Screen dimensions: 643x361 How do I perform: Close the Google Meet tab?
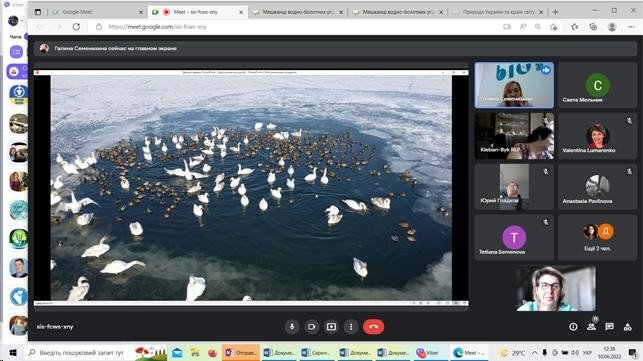pyautogui.click(x=141, y=12)
